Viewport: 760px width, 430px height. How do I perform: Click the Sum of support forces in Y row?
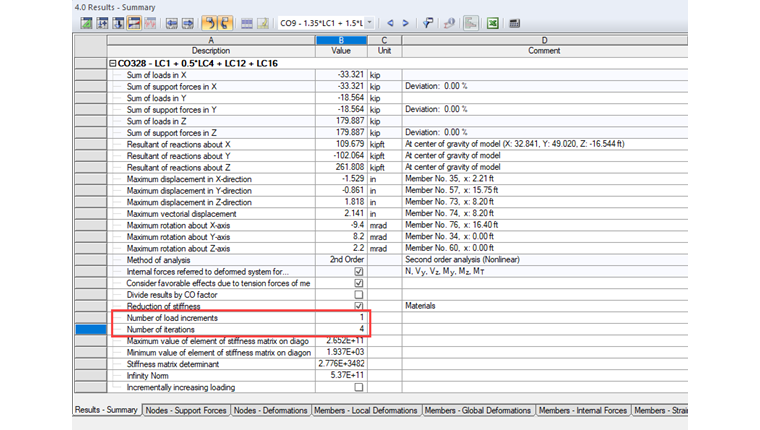pyautogui.click(x=397, y=110)
